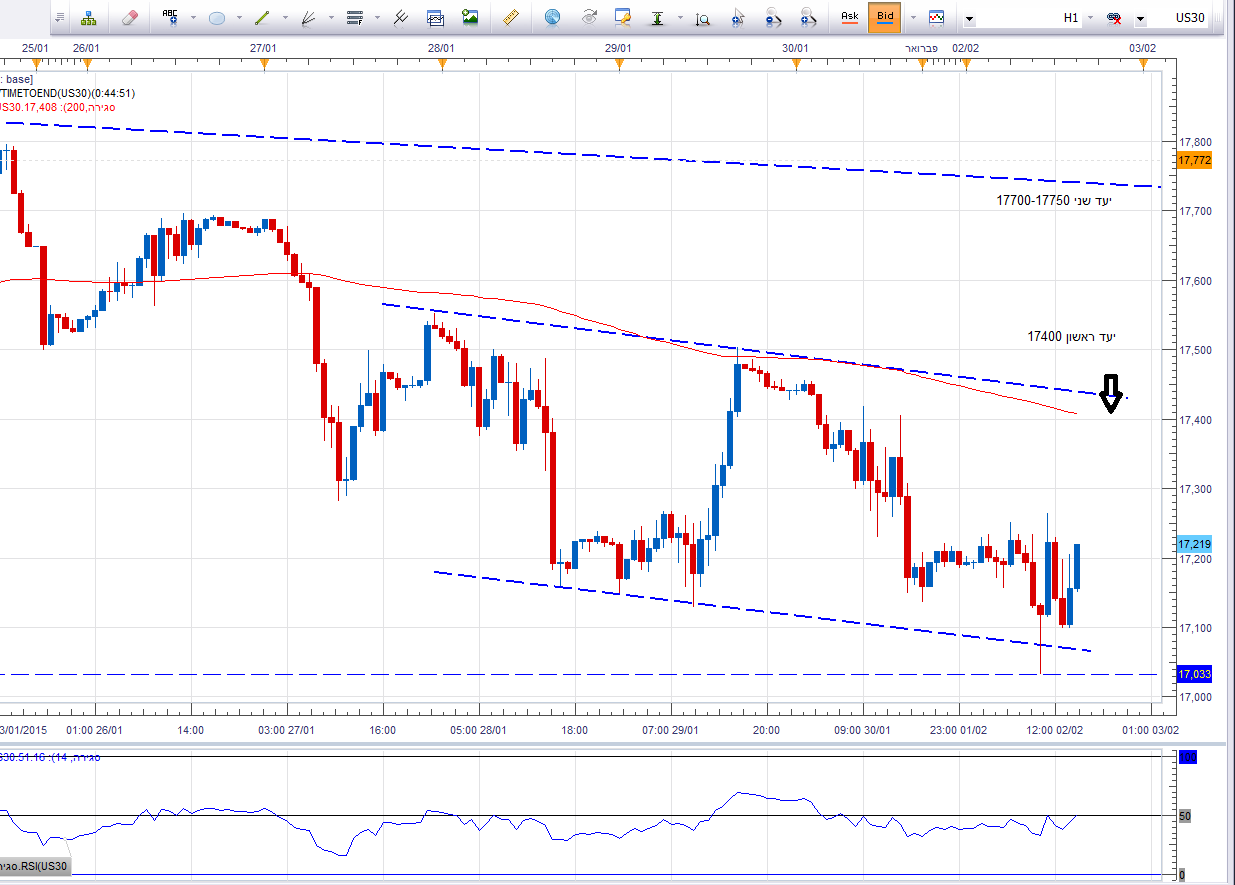Expand the trend line dropdown arrow
Screen dimensions: 1235x885
coord(284,18)
